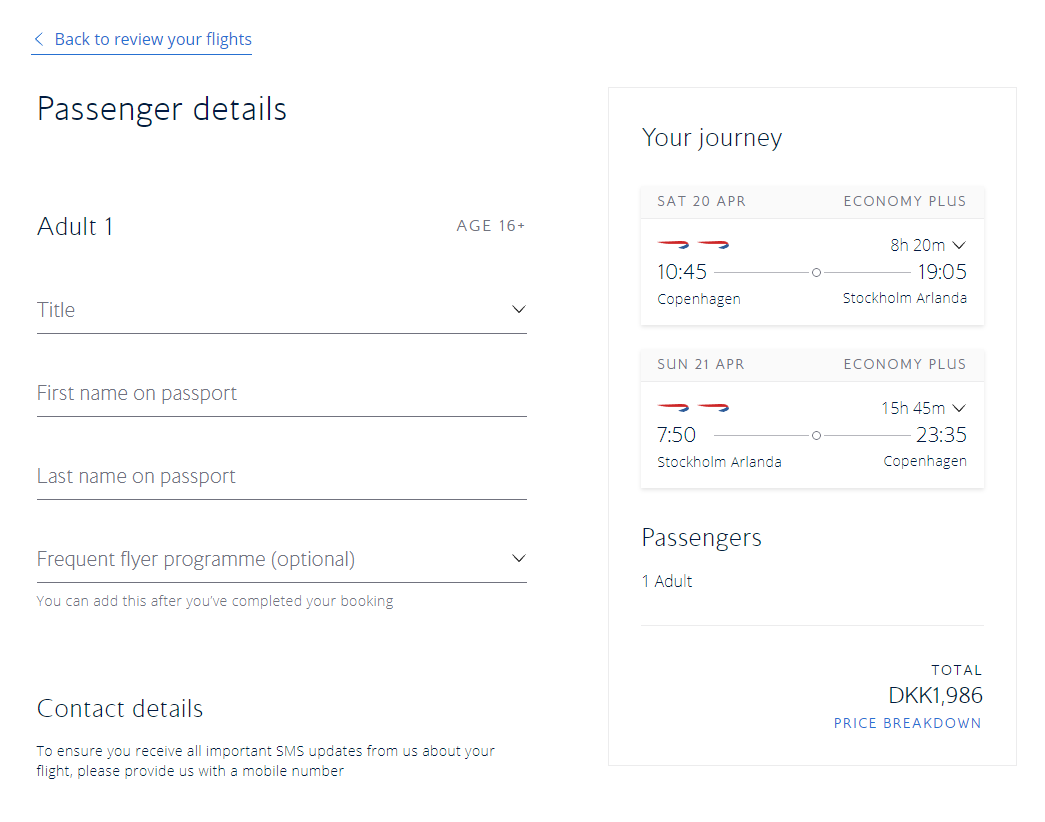
Task: Go back to review your flights
Action: click(x=152, y=40)
